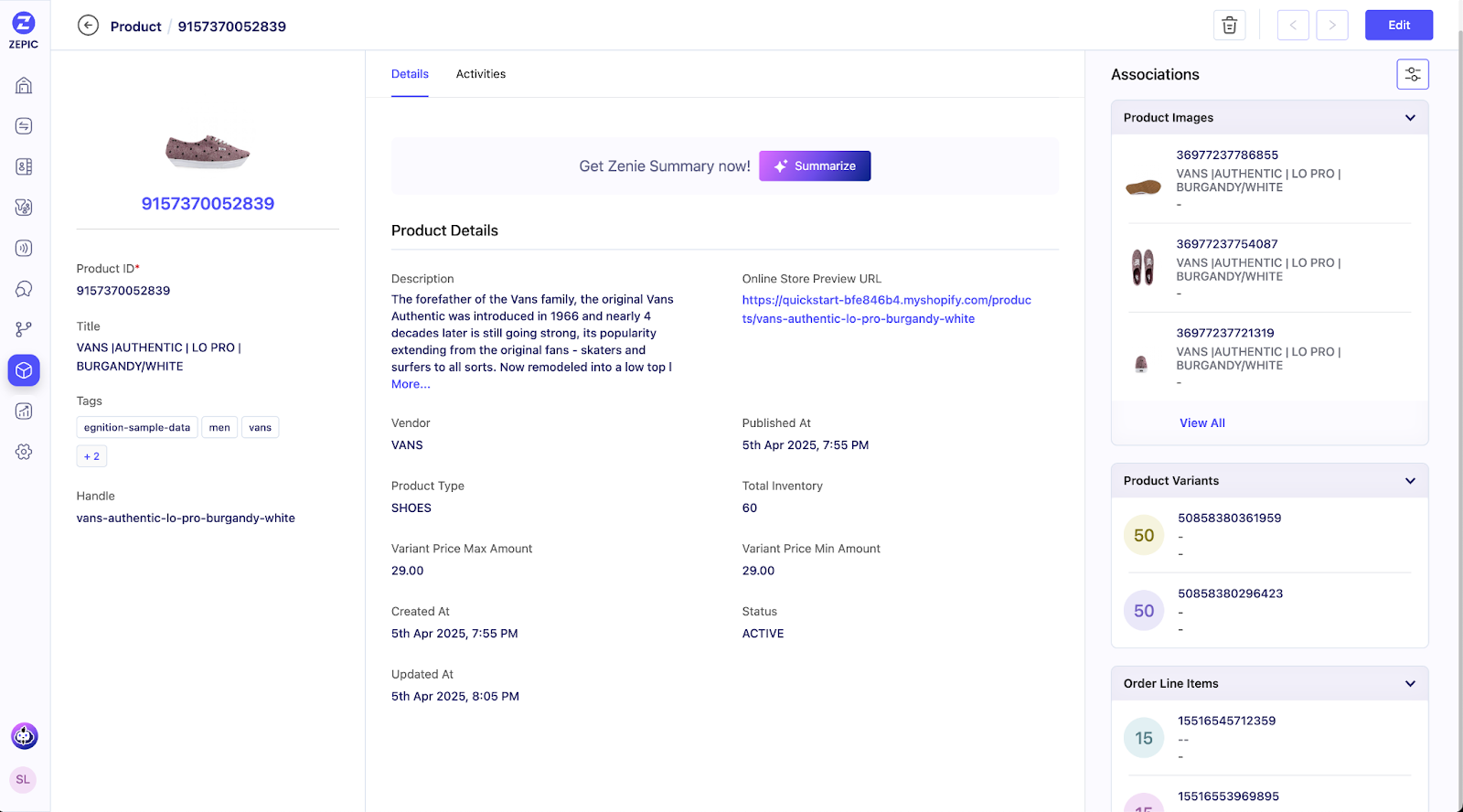Open the broadcast signal sidebar icon
Image resolution: width=1463 pixels, height=812 pixels.
tap(24, 248)
